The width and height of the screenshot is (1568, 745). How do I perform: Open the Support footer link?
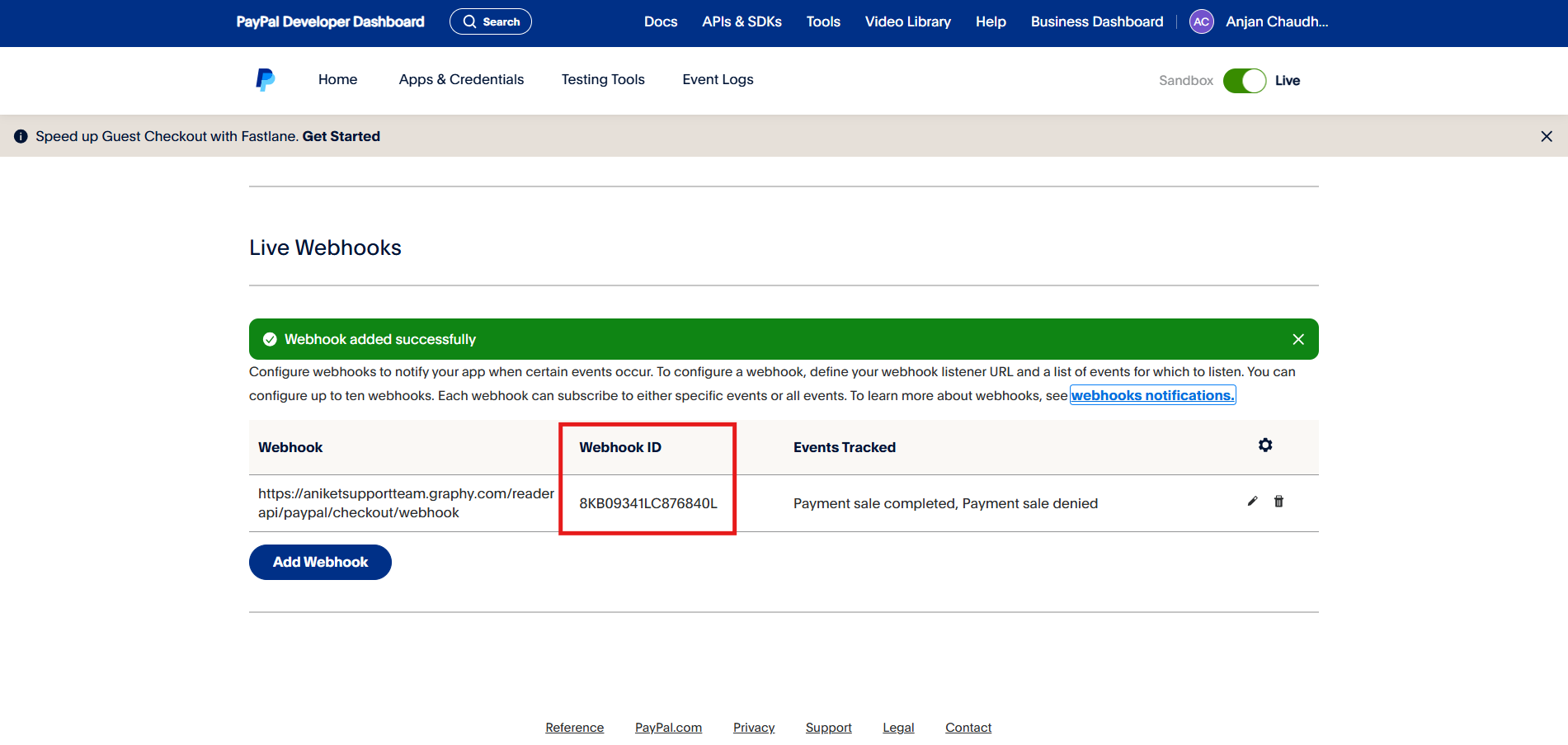(x=828, y=728)
